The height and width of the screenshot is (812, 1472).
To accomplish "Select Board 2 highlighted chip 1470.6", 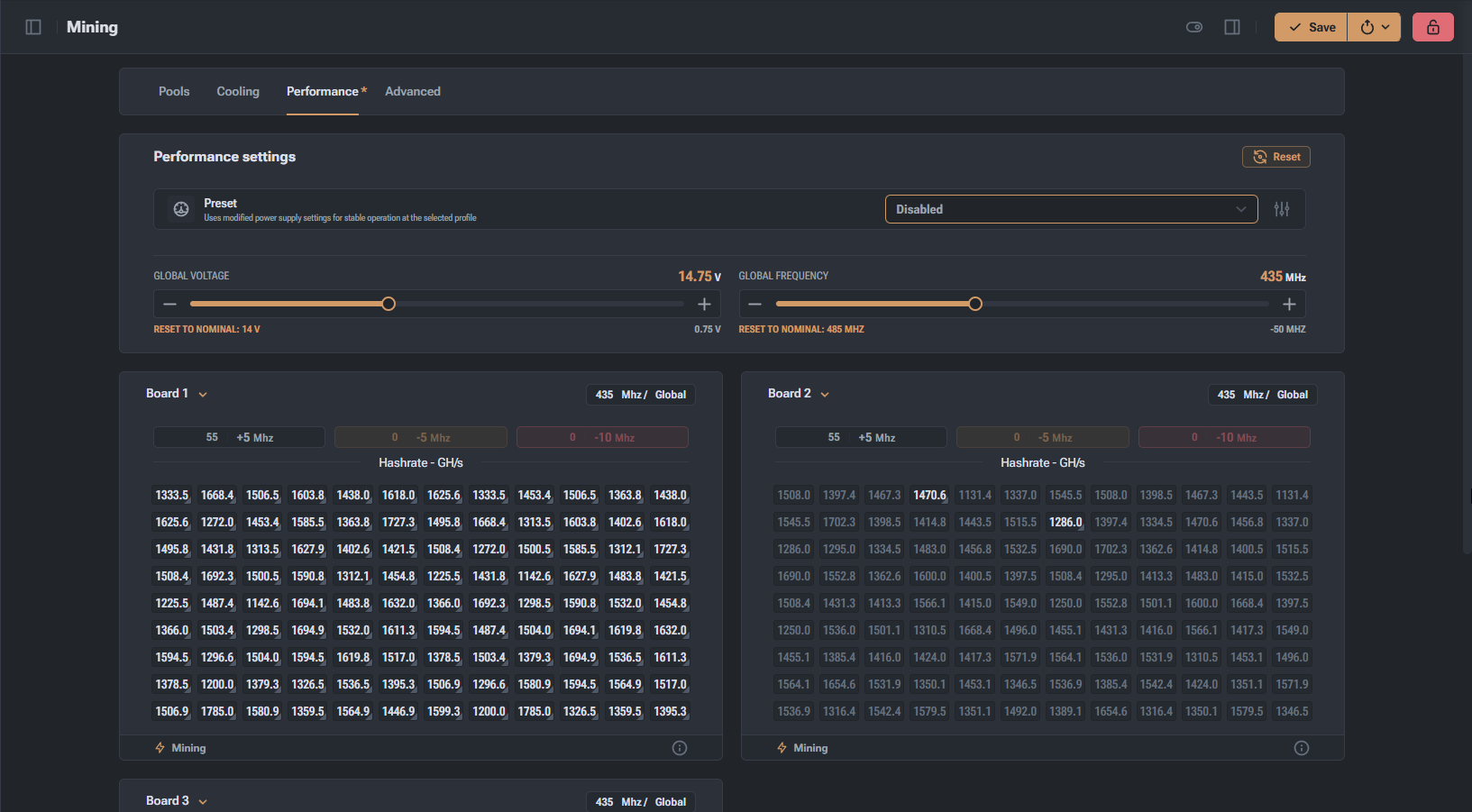I will pos(930,495).
